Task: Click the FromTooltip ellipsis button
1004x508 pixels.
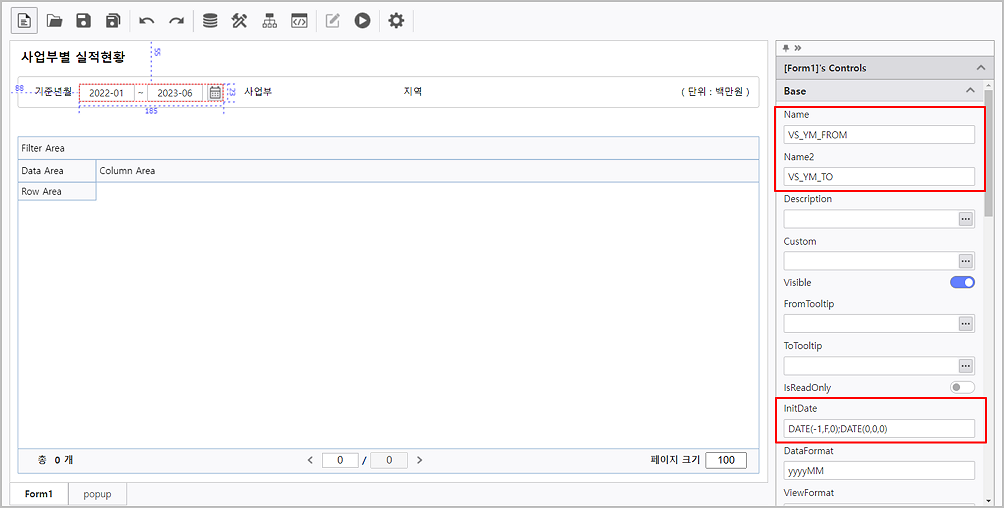Action: click(966, 324)
